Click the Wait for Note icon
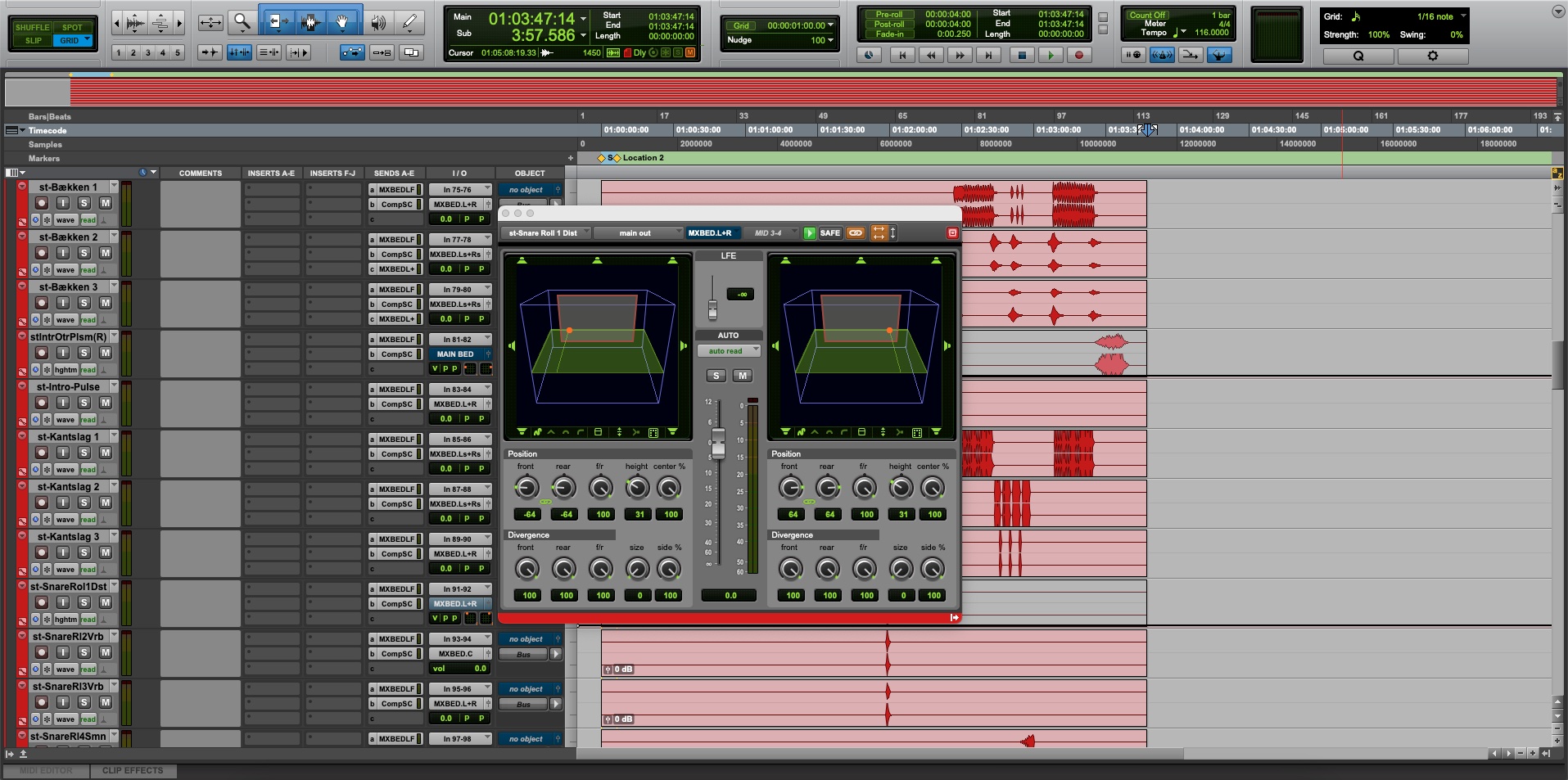This screenshot has width=1568, height=780. [x=1133, y=55]
